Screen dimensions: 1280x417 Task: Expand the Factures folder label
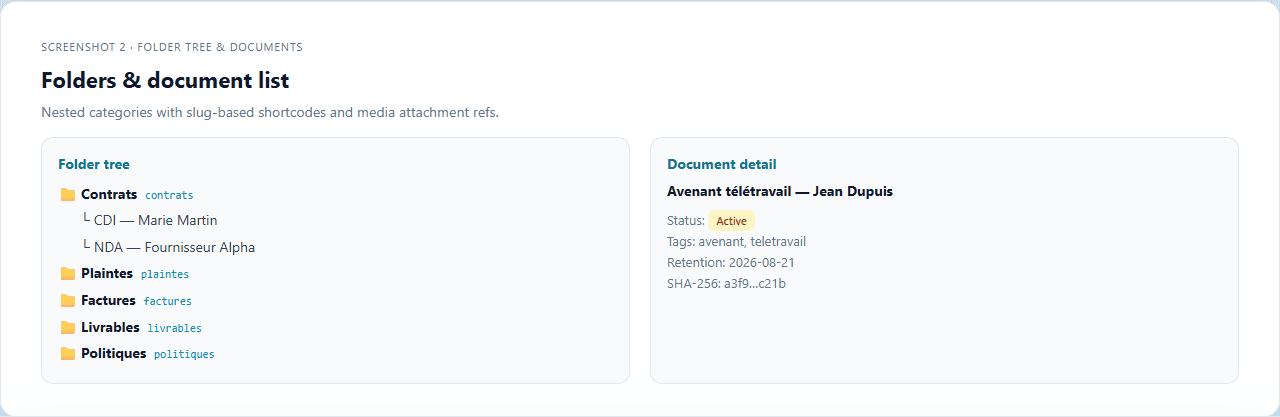108,301
